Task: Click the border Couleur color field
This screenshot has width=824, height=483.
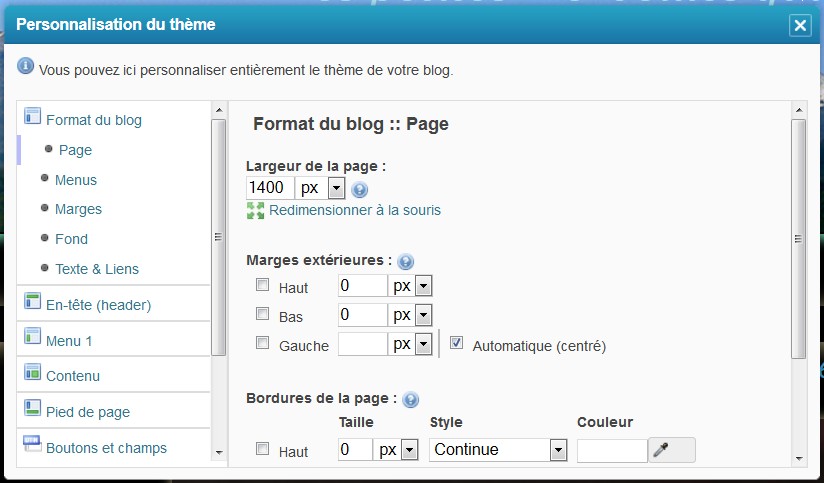Action: coord(612,450)
